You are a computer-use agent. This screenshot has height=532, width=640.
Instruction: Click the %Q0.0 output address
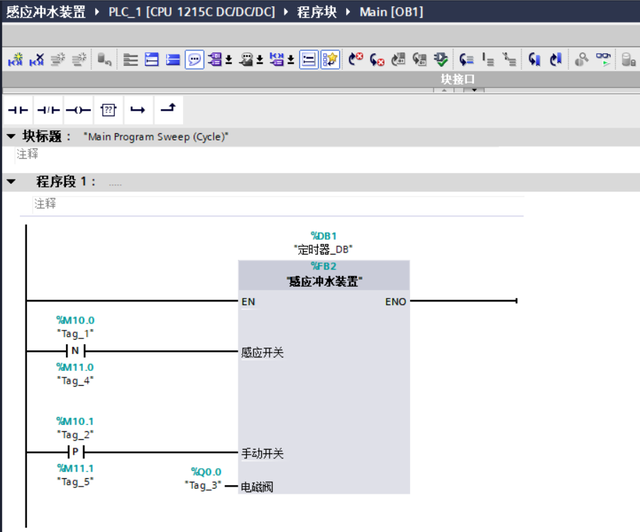206,472
